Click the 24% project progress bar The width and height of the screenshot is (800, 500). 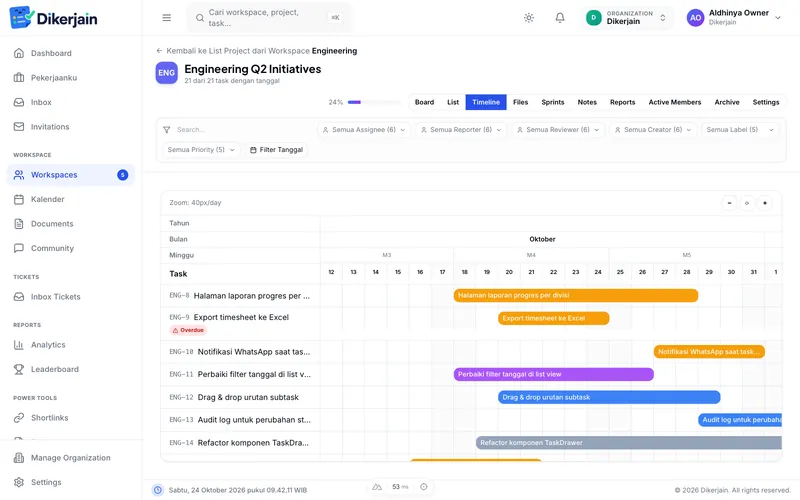coord(374,102)
